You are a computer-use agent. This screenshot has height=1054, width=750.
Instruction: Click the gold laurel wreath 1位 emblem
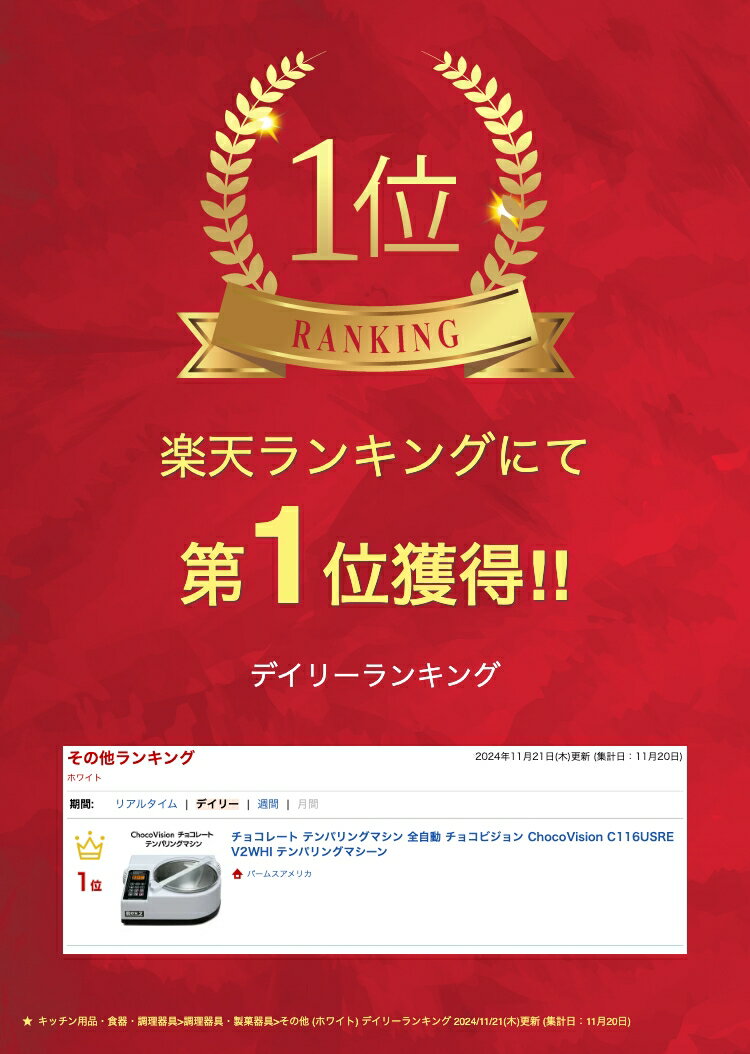pyautogui.click(x=374, y=215)
